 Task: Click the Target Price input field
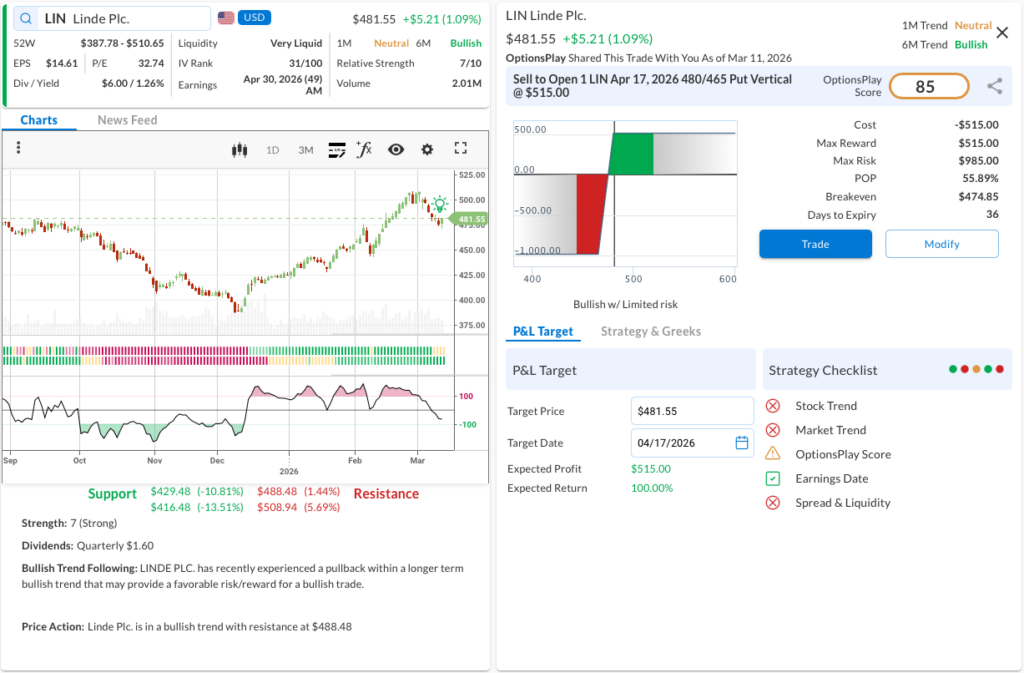[692, 411]
